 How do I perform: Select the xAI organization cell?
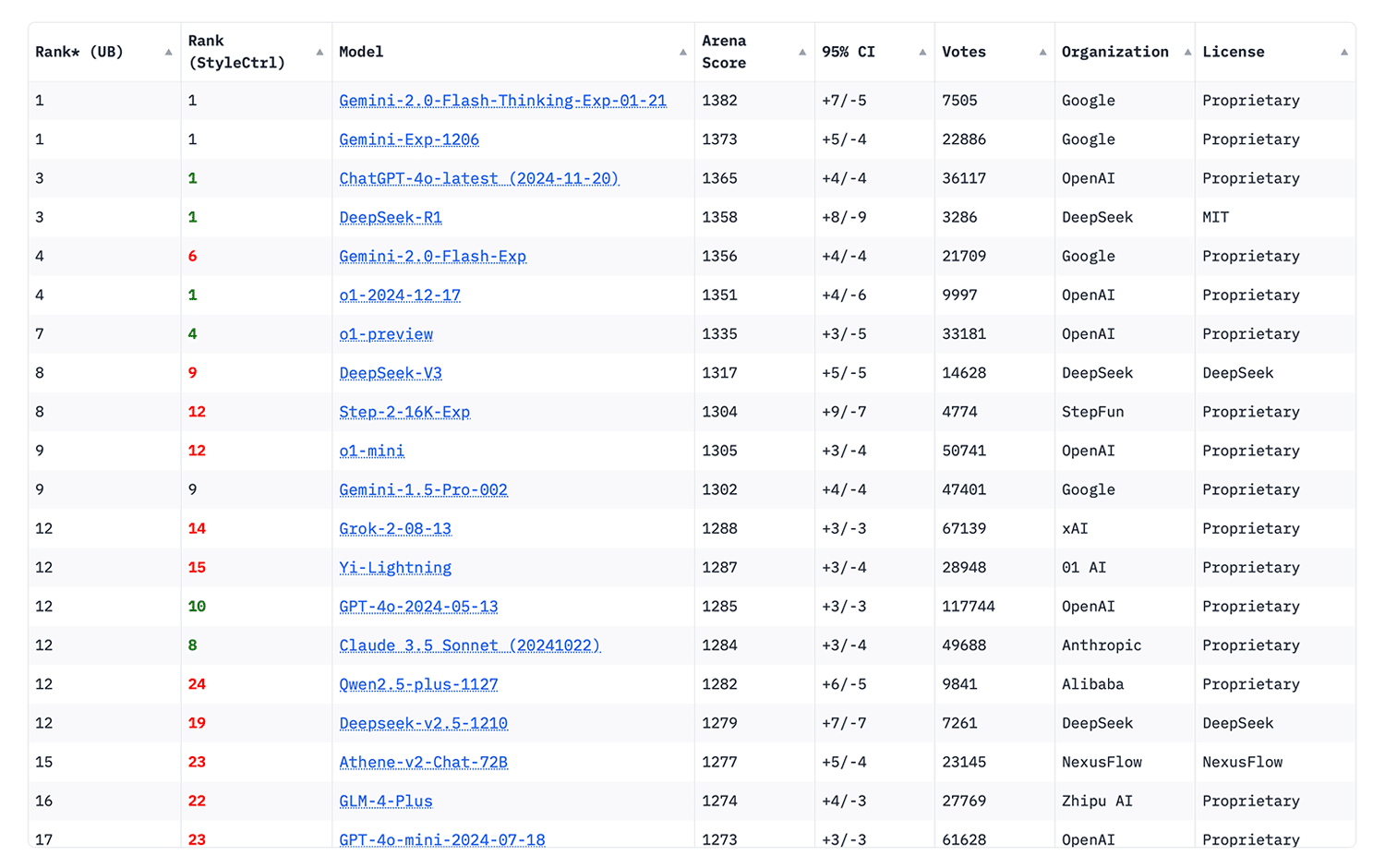pyautogui.click(x=1075, y=528)
